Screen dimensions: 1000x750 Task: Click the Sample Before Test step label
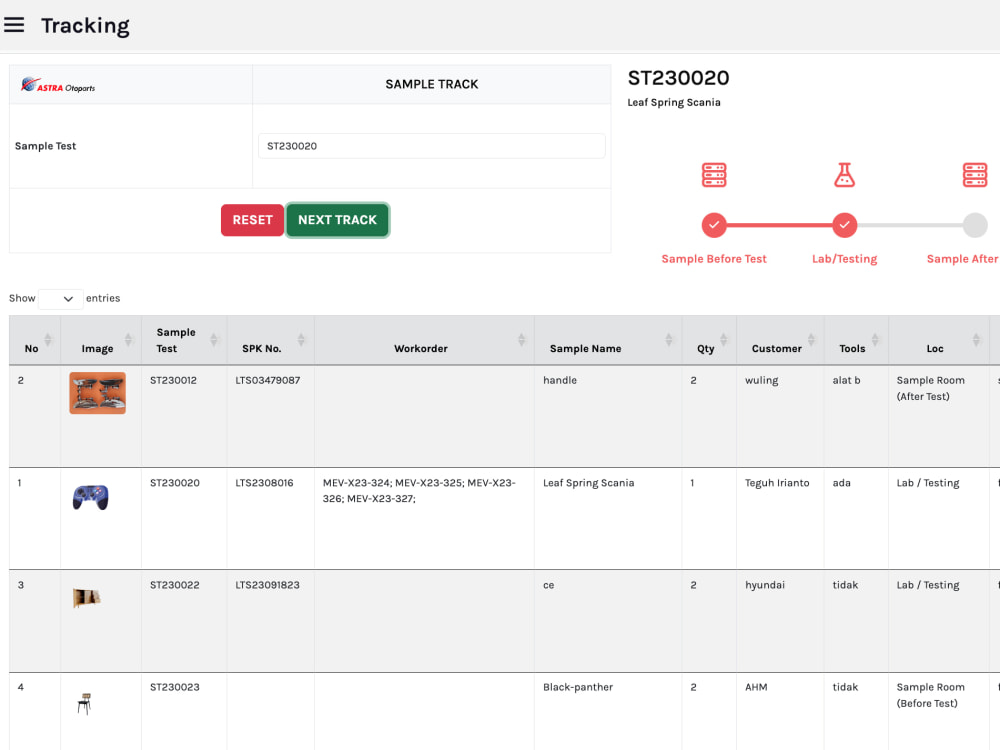(714, 259)
